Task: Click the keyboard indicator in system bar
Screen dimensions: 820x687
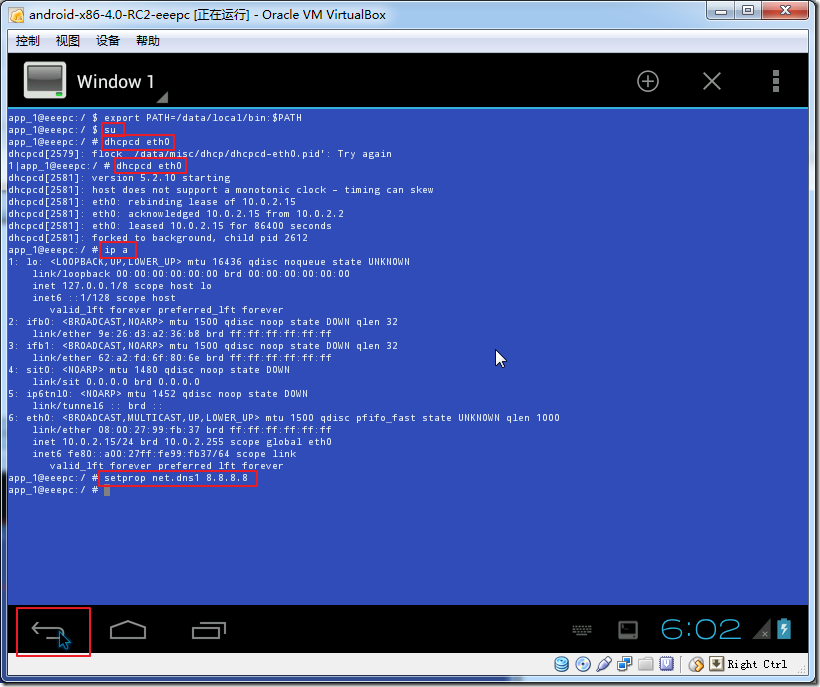Action: click(x=582, y=630)
